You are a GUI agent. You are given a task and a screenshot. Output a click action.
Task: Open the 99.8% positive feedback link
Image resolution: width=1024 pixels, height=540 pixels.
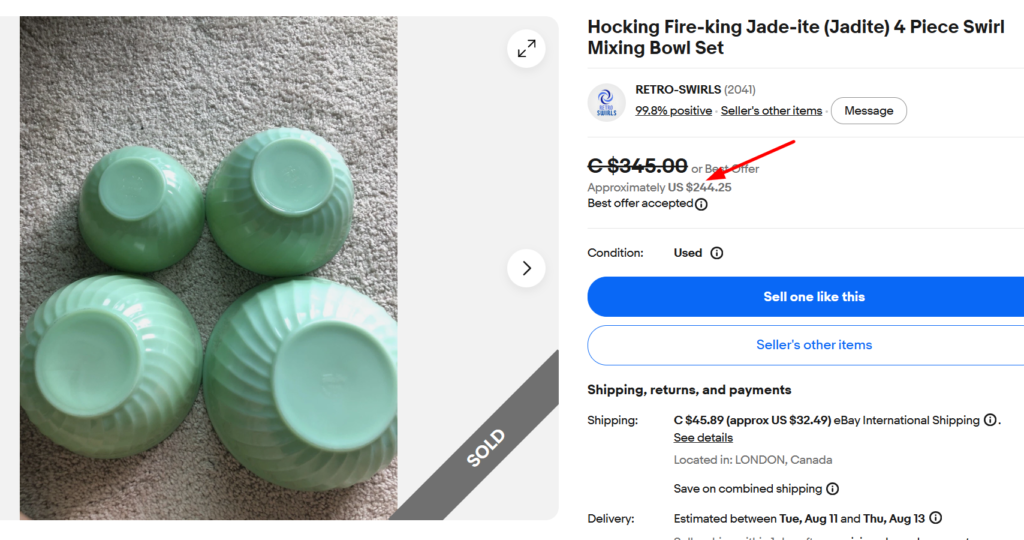(673, 111)
